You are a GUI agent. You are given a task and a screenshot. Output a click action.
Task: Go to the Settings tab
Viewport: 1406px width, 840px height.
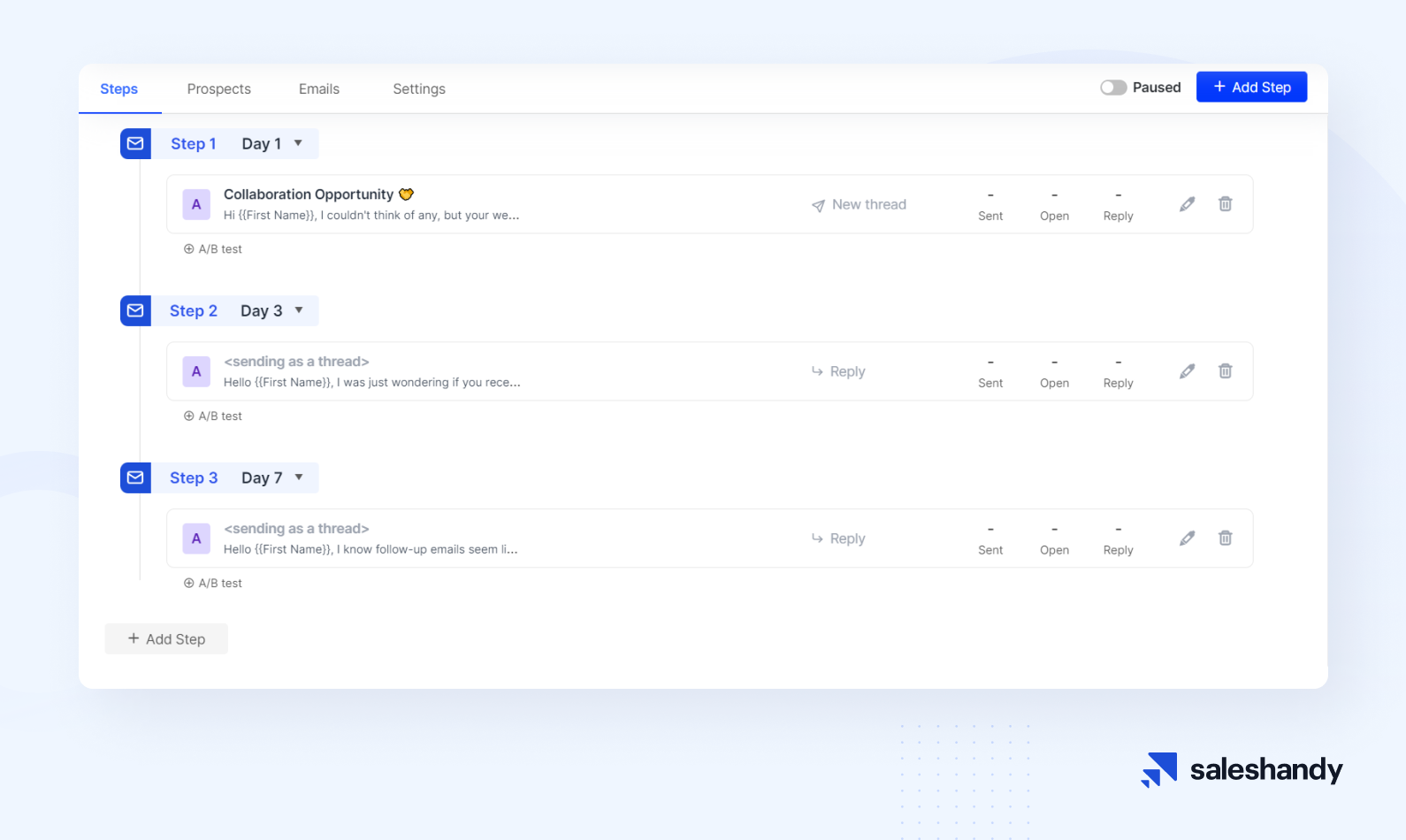tap(418, 89)
